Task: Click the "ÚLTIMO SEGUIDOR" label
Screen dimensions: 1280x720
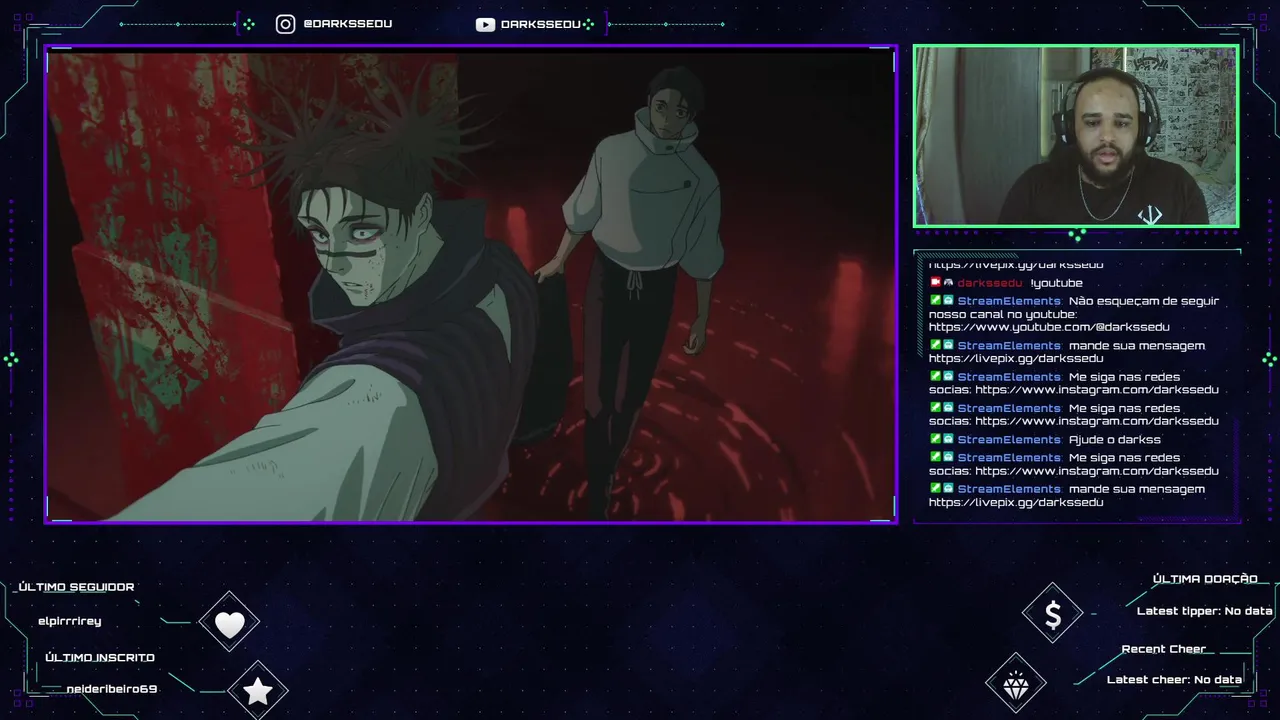Action: coord(76,587)
